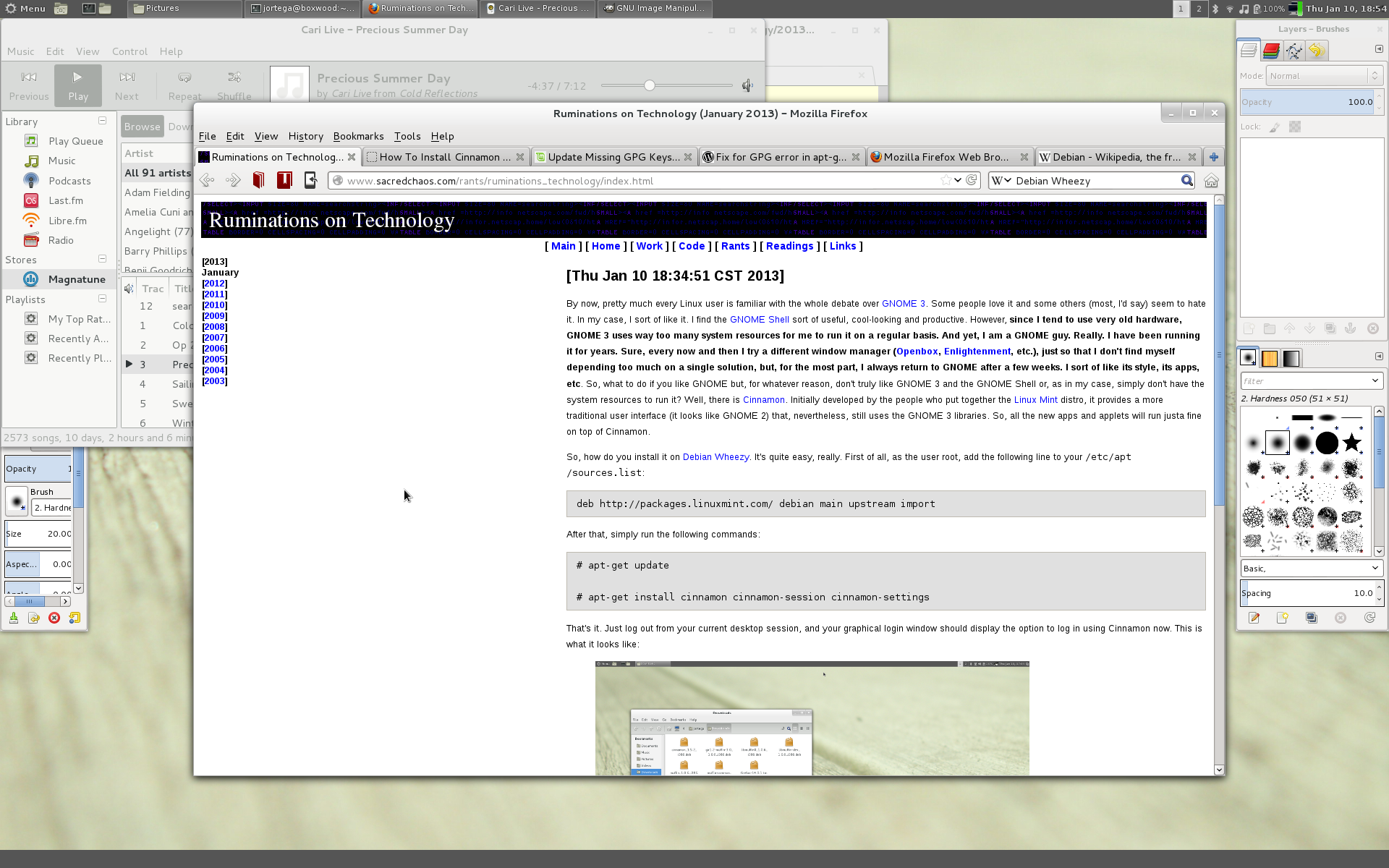
Task: Collapse the Playlists section in music sidebar
Action: 102,299
